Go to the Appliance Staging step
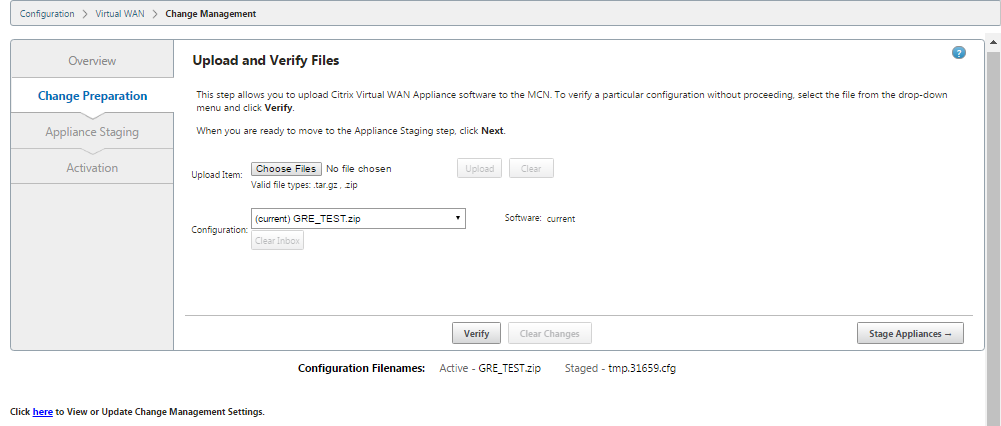 [92, 132]
